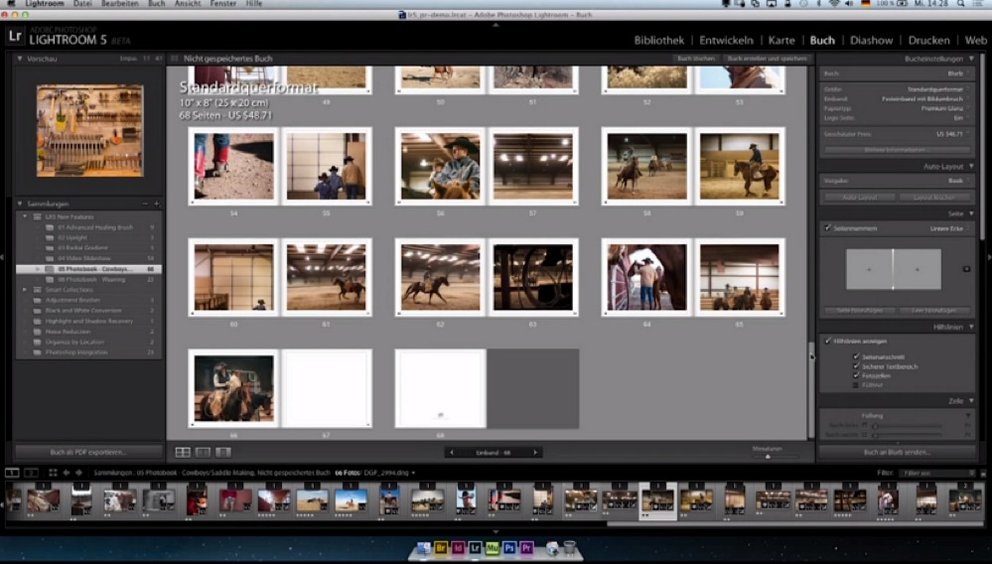Open filter preset dropdown in filmstrip bar
The image size is (992, 564).
pyautogui.click(x=939, y=473)
